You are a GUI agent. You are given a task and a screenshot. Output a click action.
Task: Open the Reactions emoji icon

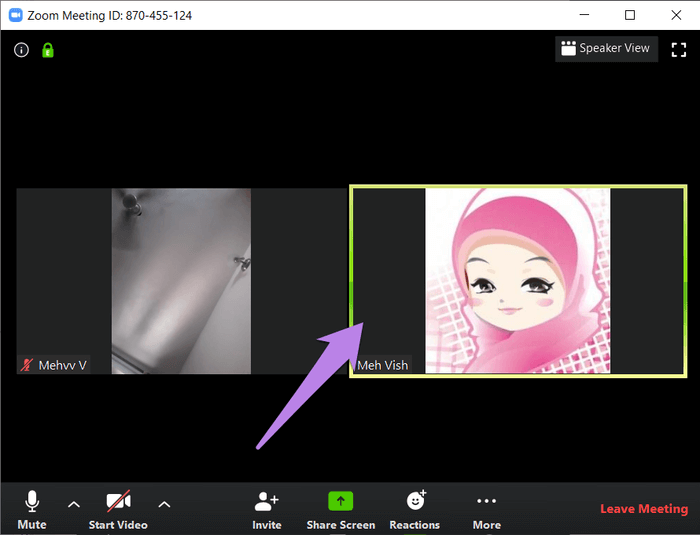(415, 501)
